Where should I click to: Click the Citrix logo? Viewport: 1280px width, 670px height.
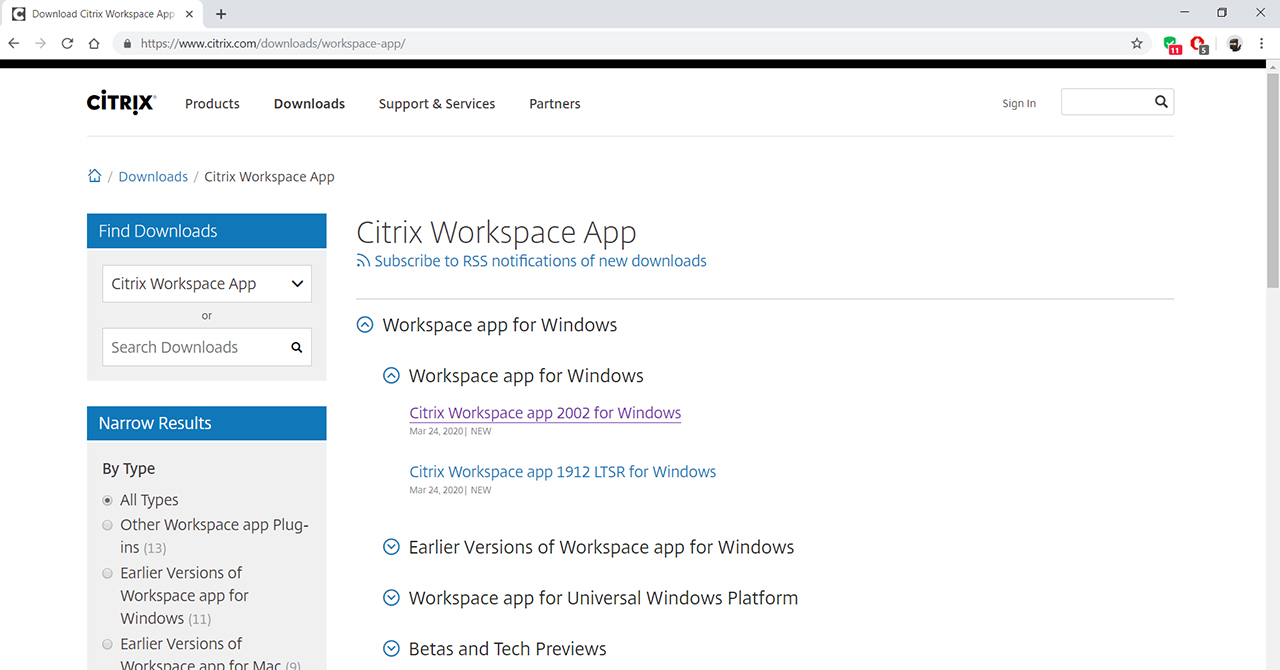tap(121, 103)
